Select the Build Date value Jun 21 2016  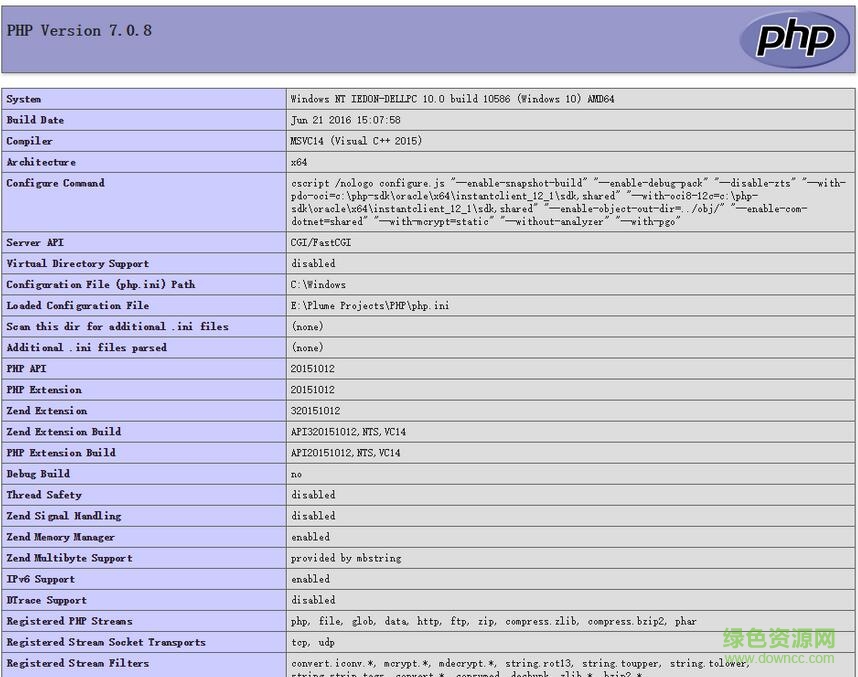[345, 120]
